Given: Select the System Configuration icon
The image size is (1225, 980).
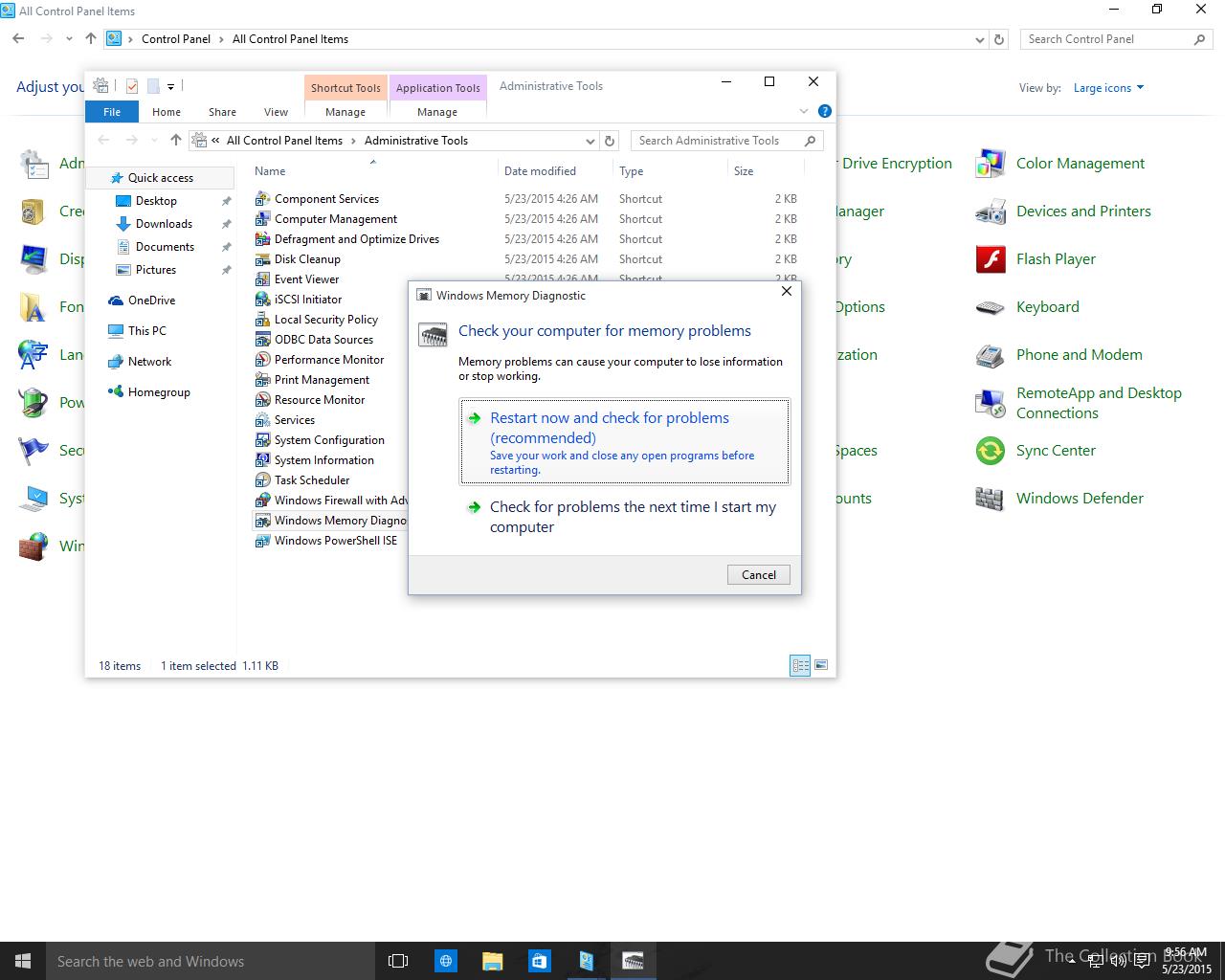Looking at the screenshot, I should [x=262, y=440].
